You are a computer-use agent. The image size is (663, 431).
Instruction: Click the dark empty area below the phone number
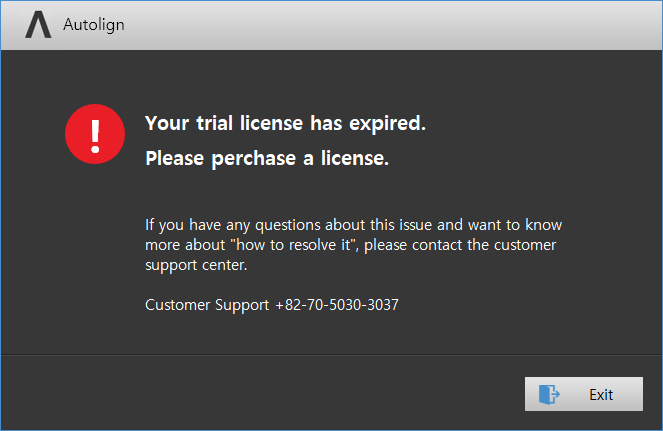pos(332,333)
